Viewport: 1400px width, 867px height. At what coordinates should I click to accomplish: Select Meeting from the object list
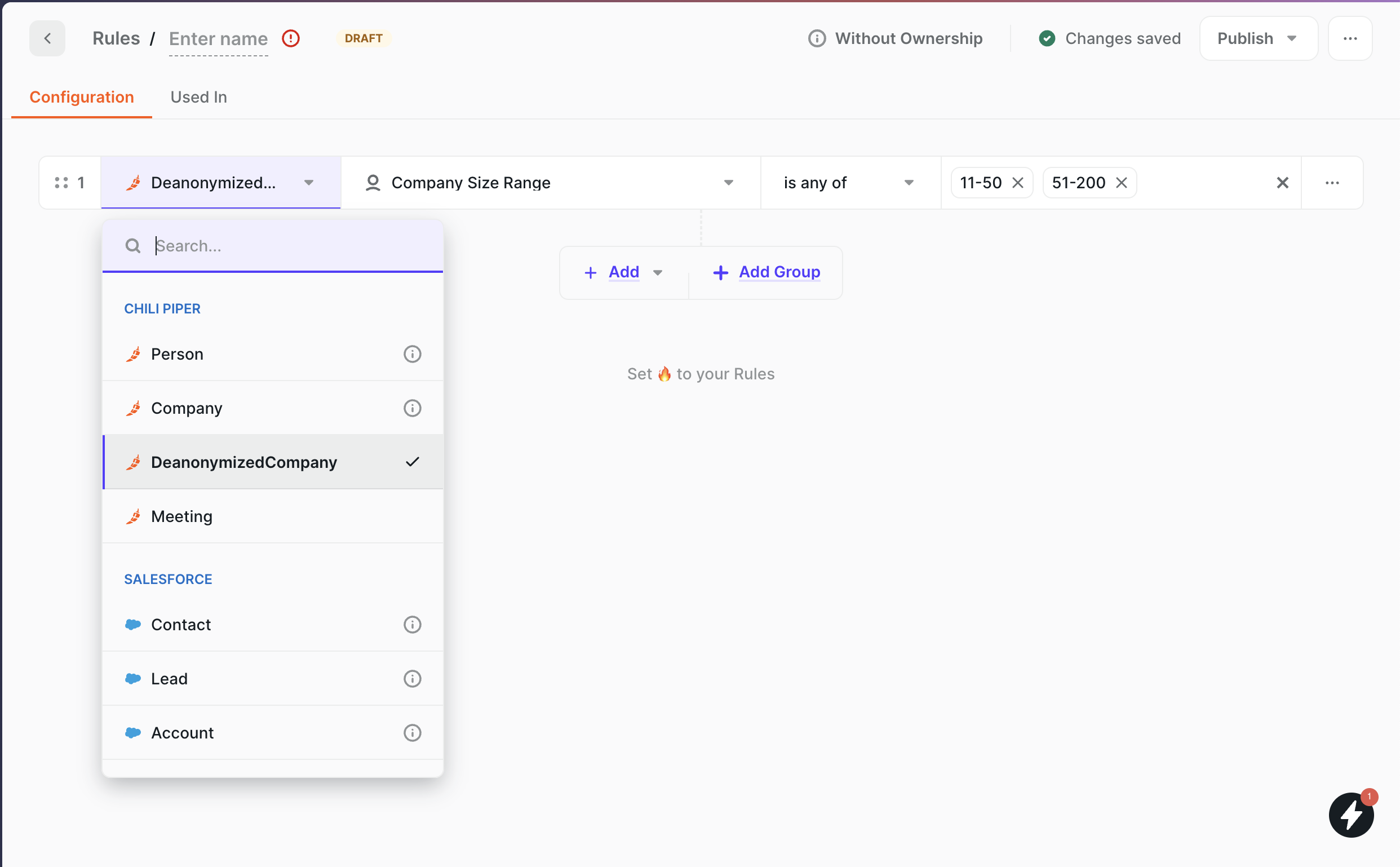181,516
